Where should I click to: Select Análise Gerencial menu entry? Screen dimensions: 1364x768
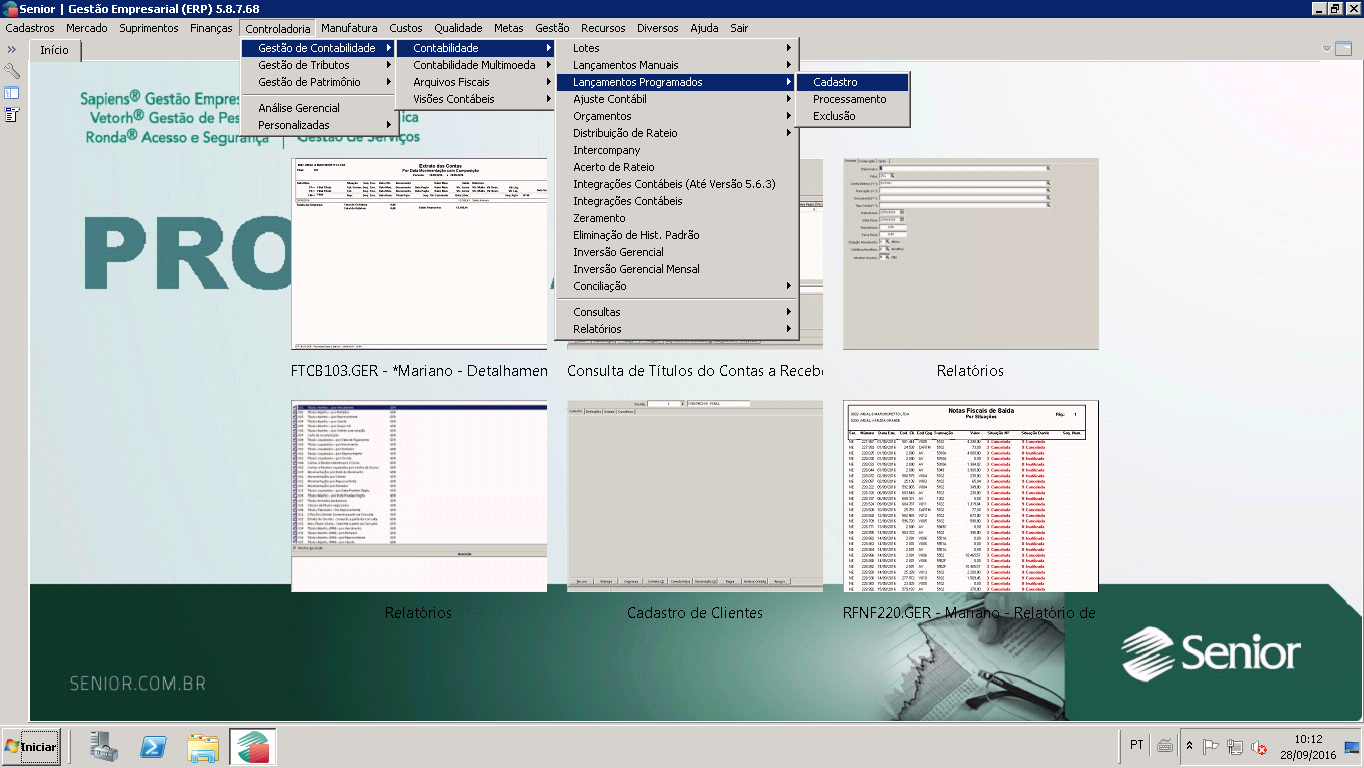coord(318,108)
